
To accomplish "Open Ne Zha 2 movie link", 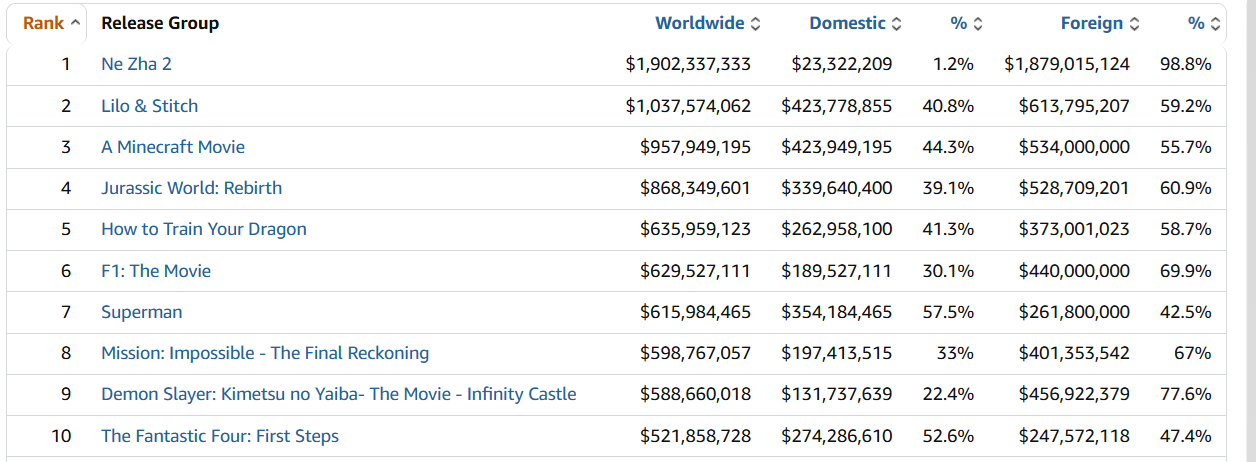I will coord(136,64).
